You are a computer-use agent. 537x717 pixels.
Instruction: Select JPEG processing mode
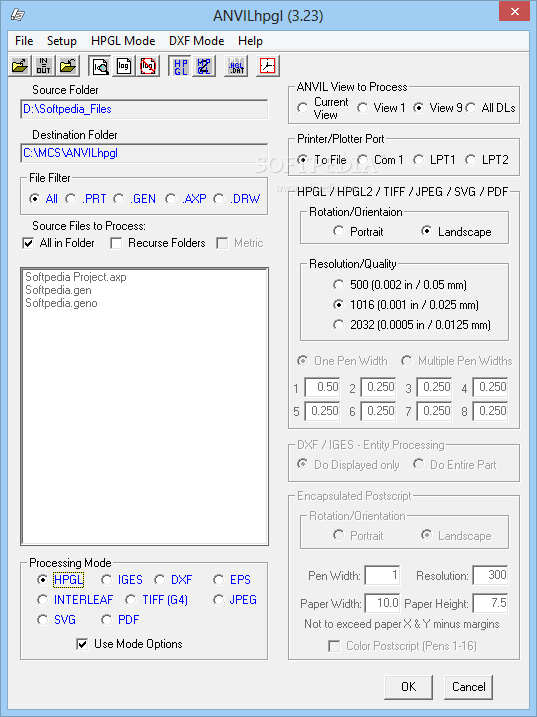click(x=235, y=600)
